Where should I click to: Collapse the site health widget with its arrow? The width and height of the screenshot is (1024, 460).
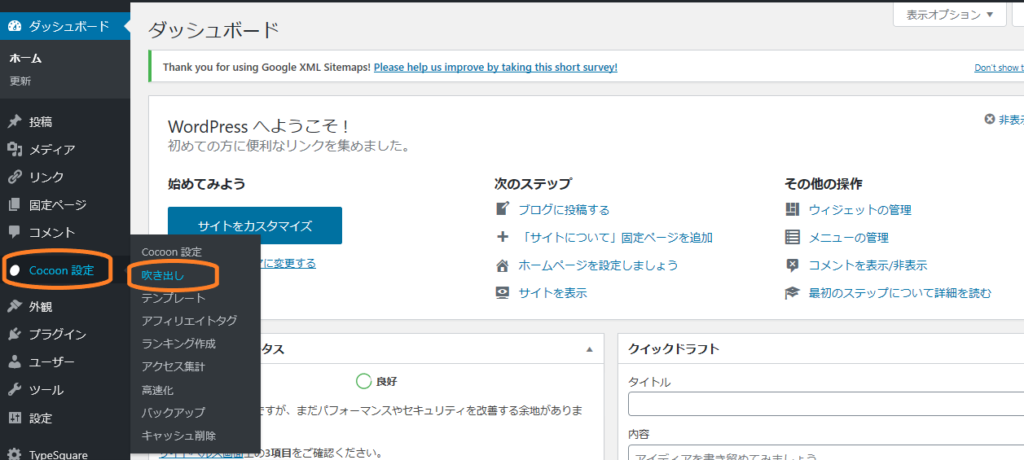pos(590,350)
